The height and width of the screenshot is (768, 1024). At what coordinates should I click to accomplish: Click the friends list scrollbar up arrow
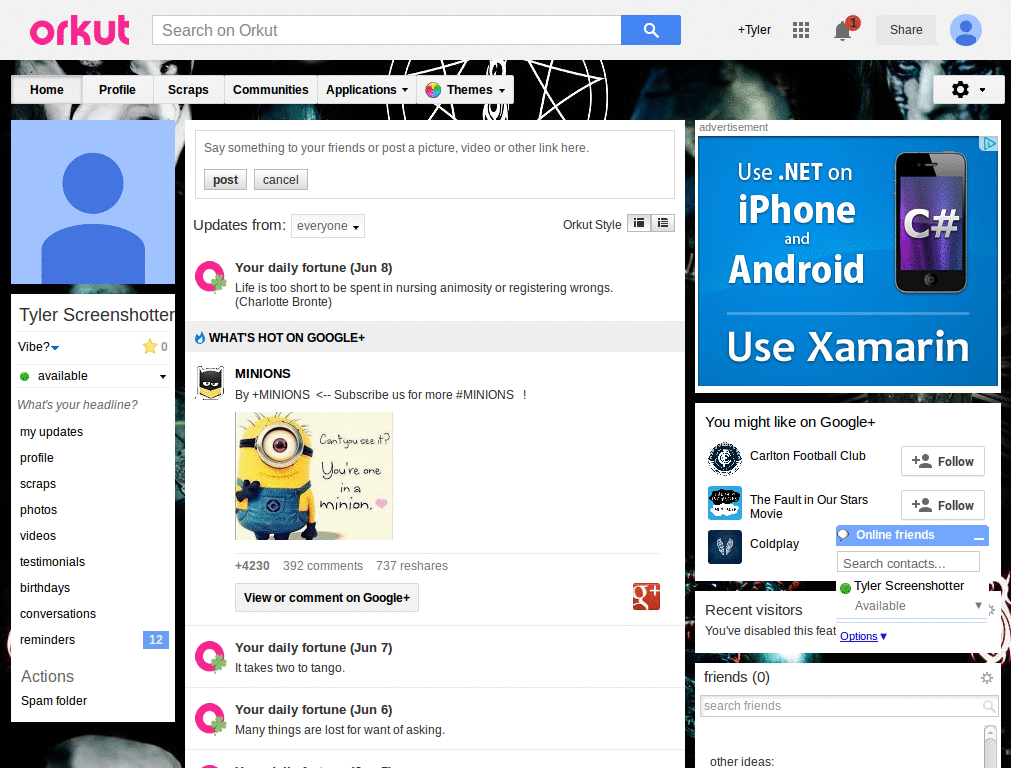[x=990, y=733]
